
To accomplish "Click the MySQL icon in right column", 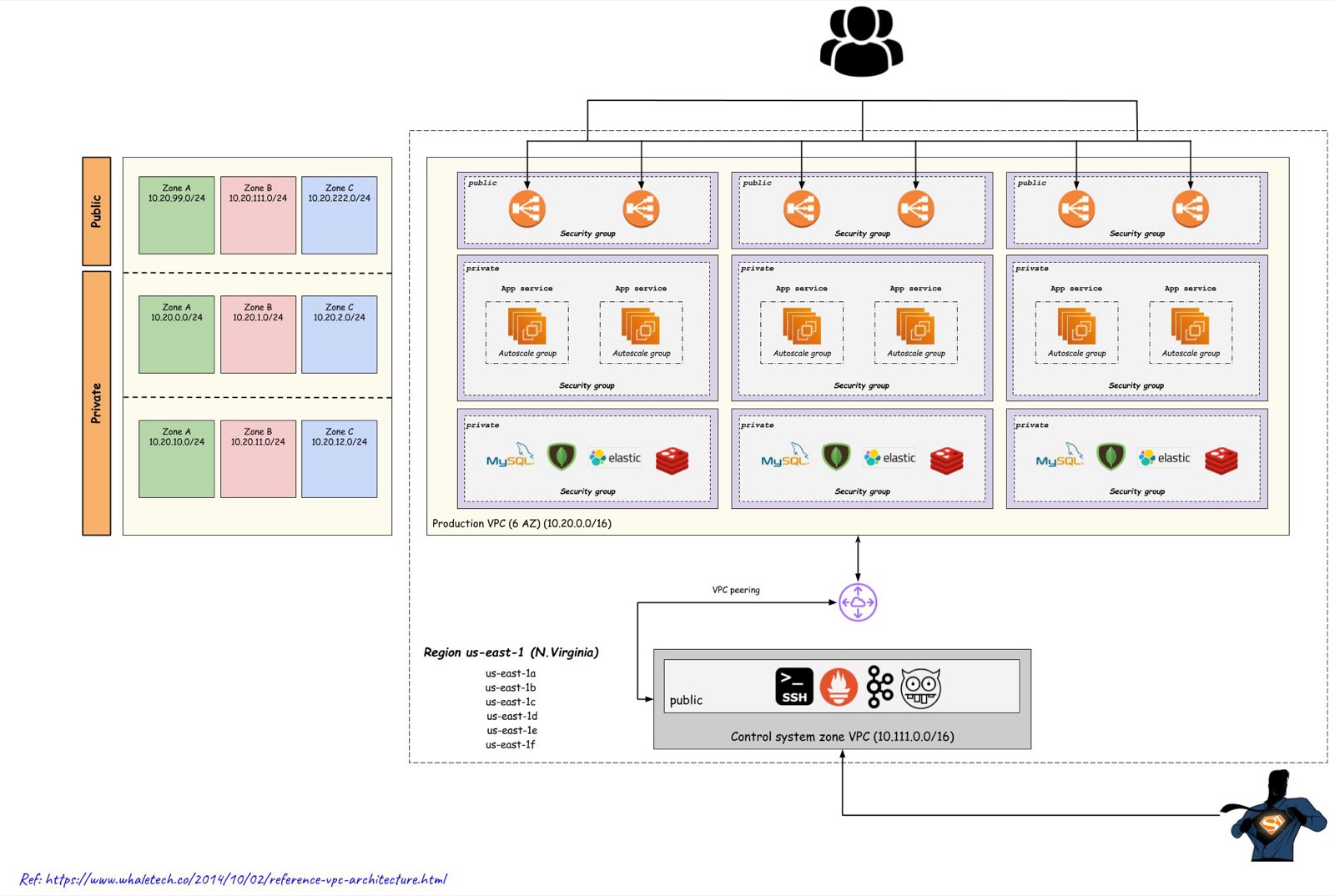I will (1059, 456).
